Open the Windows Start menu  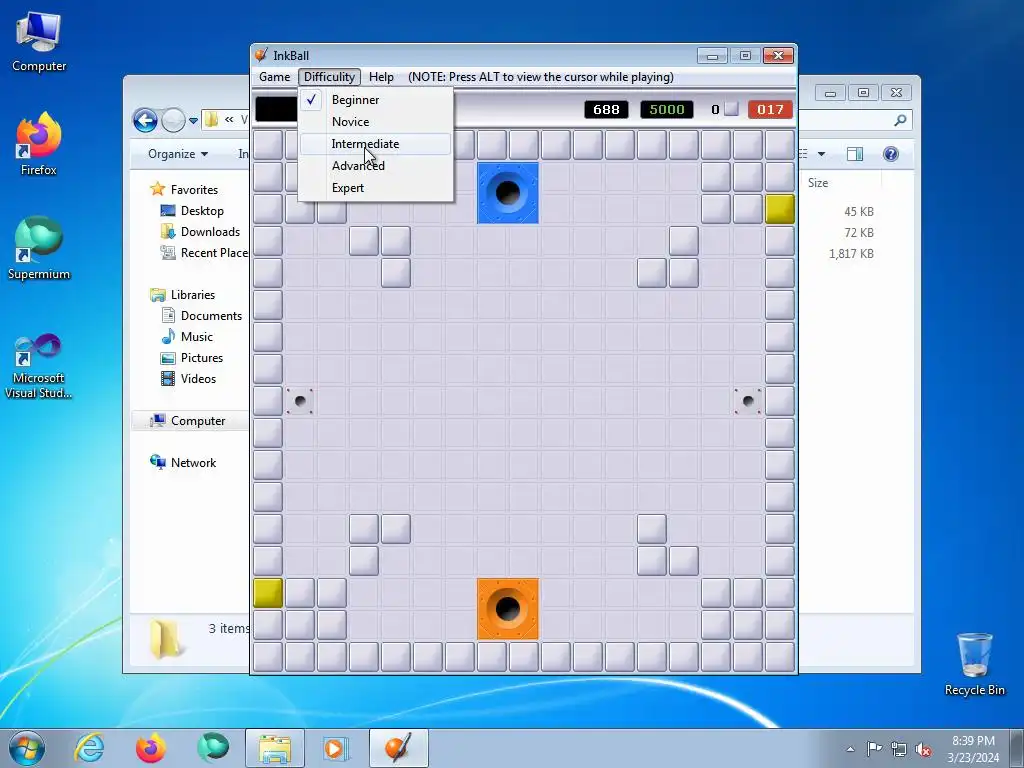pyautogui.click(x=26, y=748)
